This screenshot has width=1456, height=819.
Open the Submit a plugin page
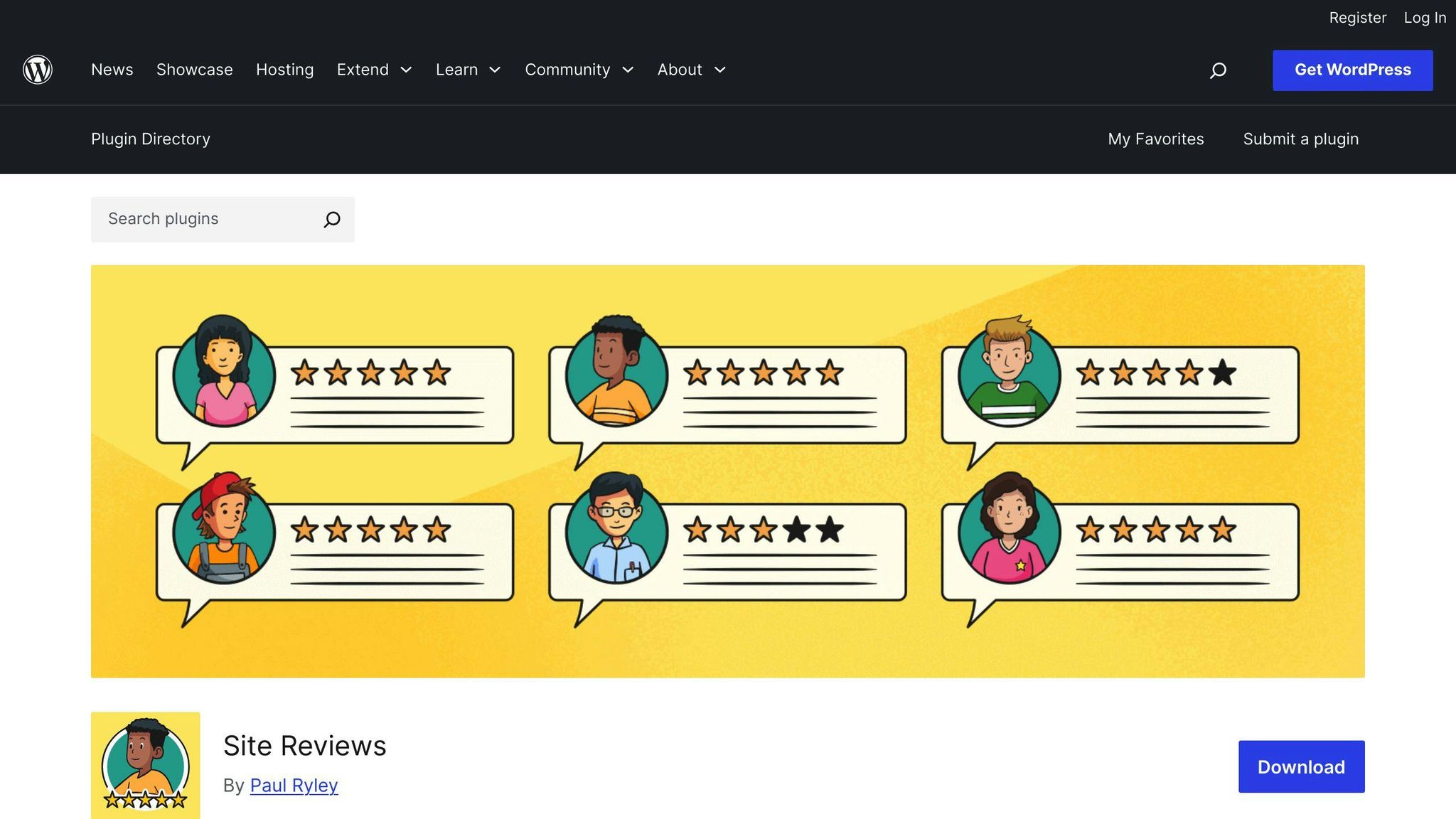pos(1301,139)
